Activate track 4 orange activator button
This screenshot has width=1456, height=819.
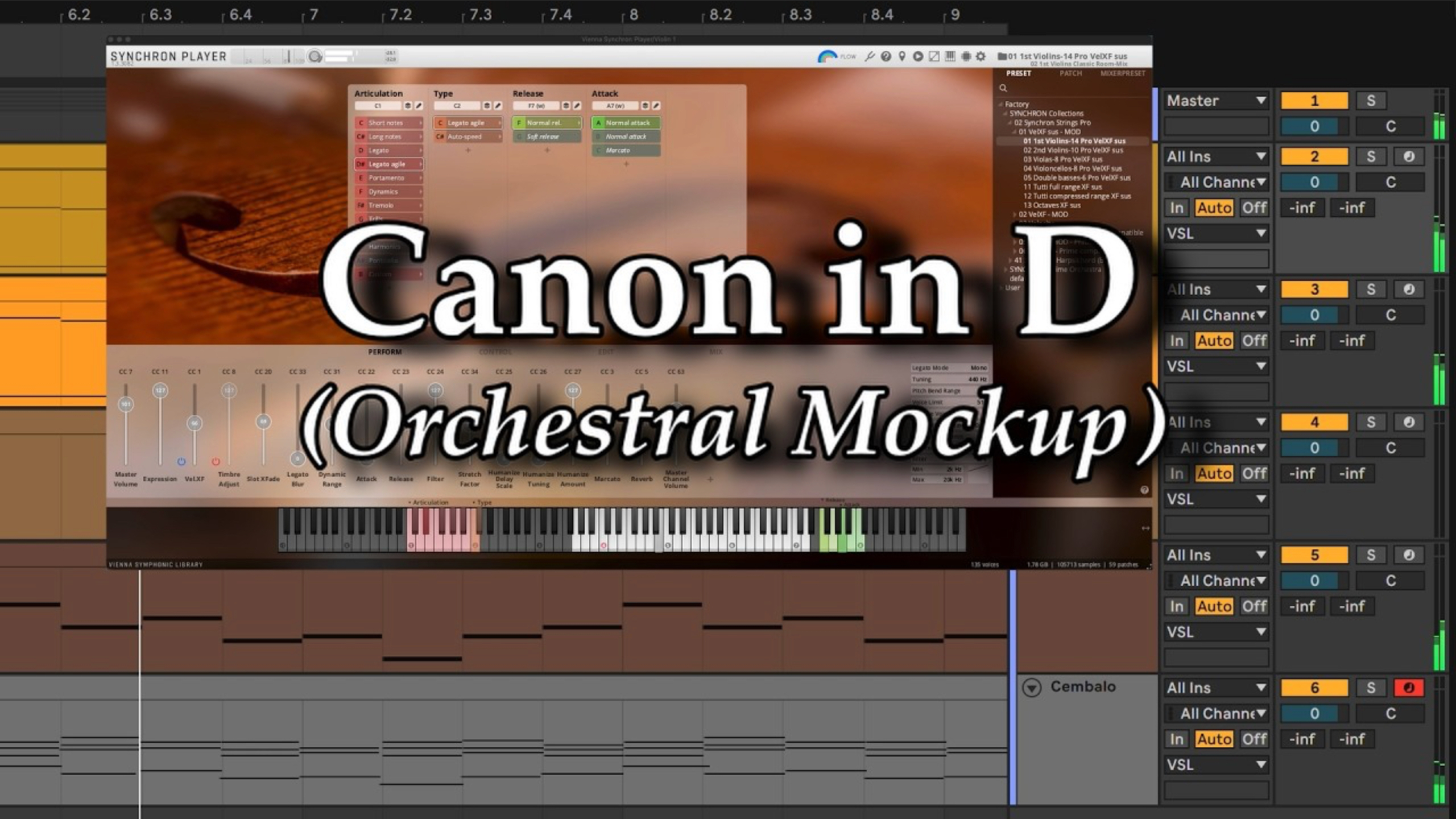pyautogui.click(x=1314, y=422)
